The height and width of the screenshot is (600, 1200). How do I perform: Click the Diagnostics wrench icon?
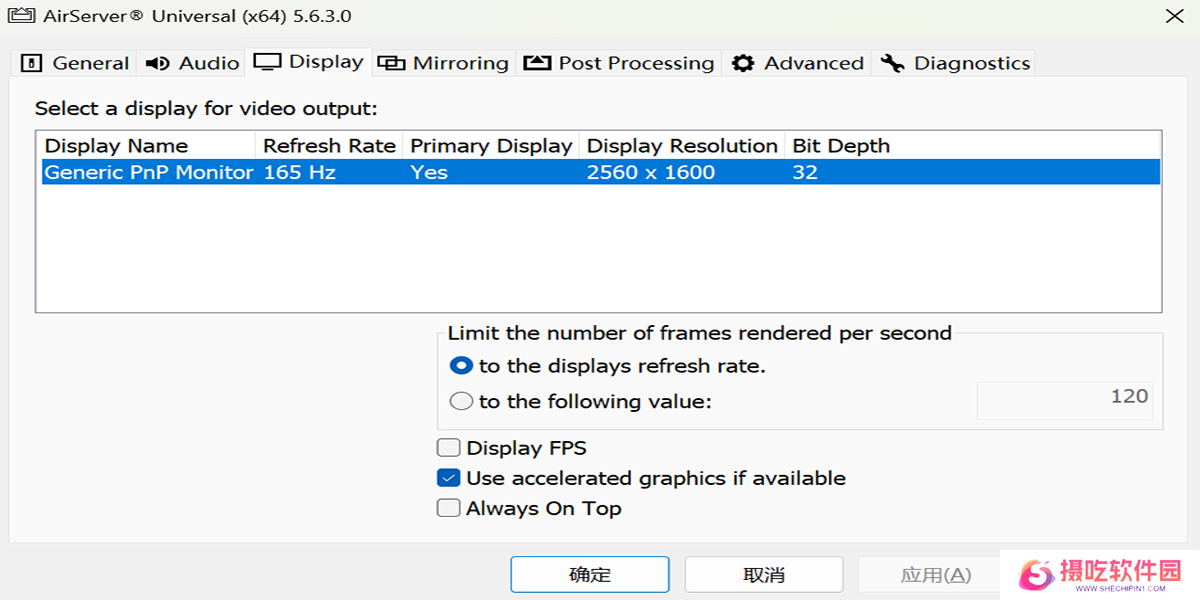click(892, 64)
